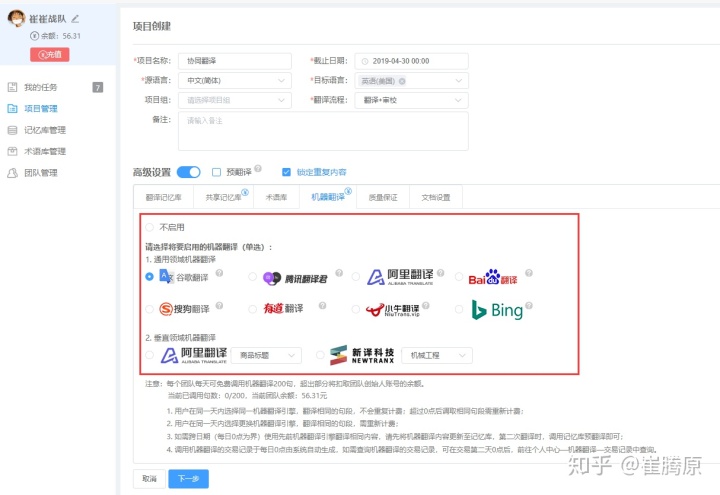Click the 小牛翻译 NiuTrans logo
This screenshot has width=720, height=495.
(393, 310)
